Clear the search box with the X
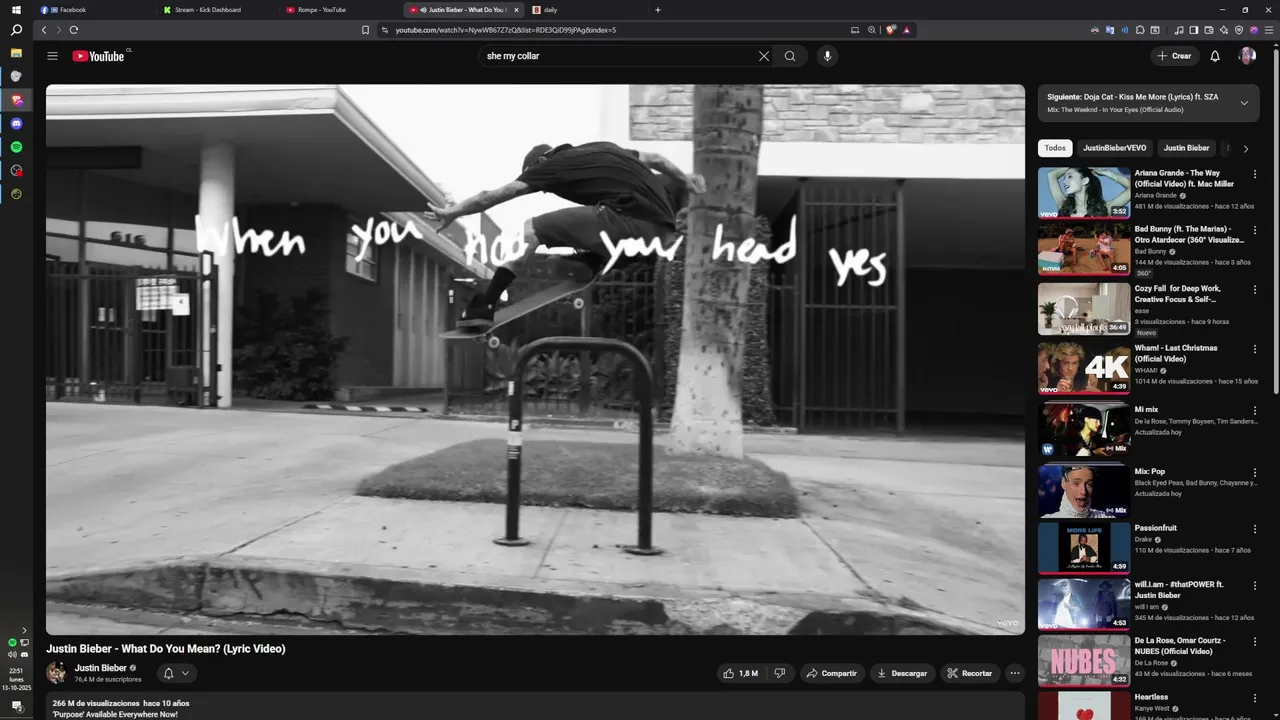The height and width of the screenshot is (720, 1280). tap(764, 56)
